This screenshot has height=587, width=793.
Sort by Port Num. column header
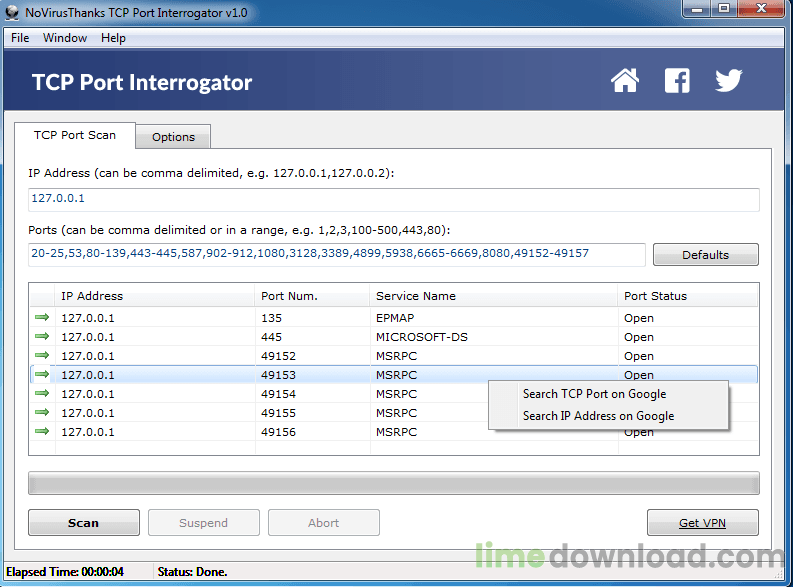tap(312, 296)
